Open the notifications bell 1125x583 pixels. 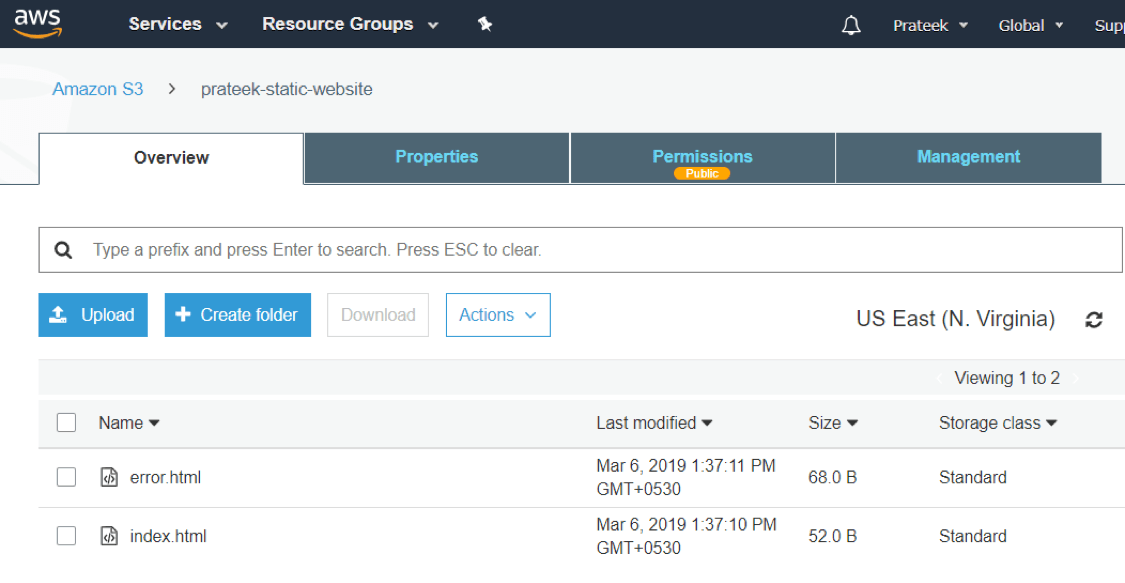pyautogui.click(x=851, y=25)
